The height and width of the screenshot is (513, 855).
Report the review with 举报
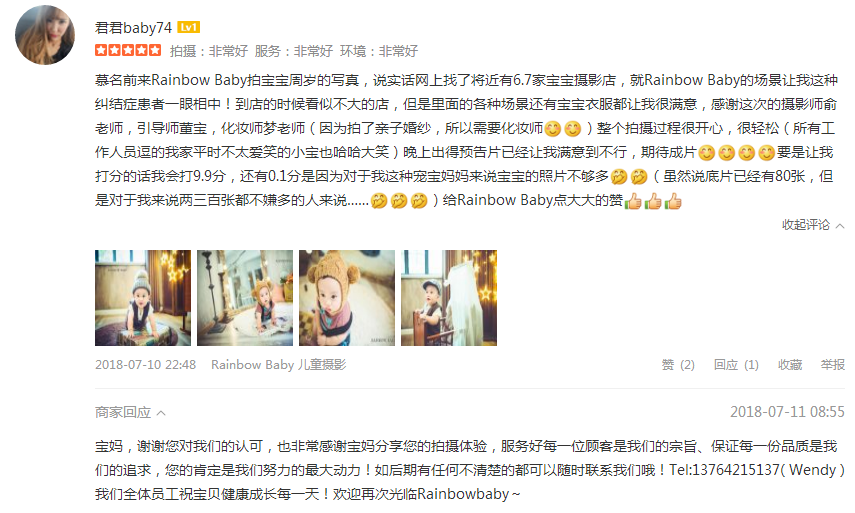point(833,365)
